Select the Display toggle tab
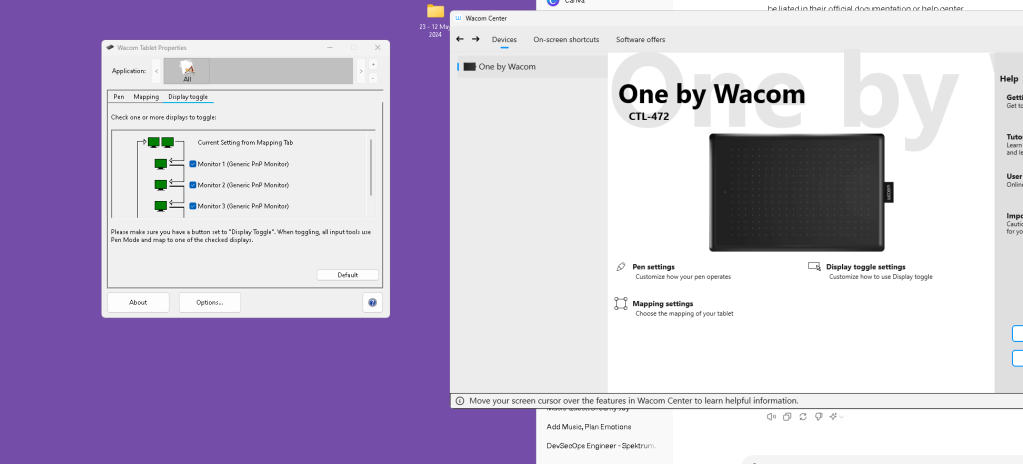 coord(188,97)
